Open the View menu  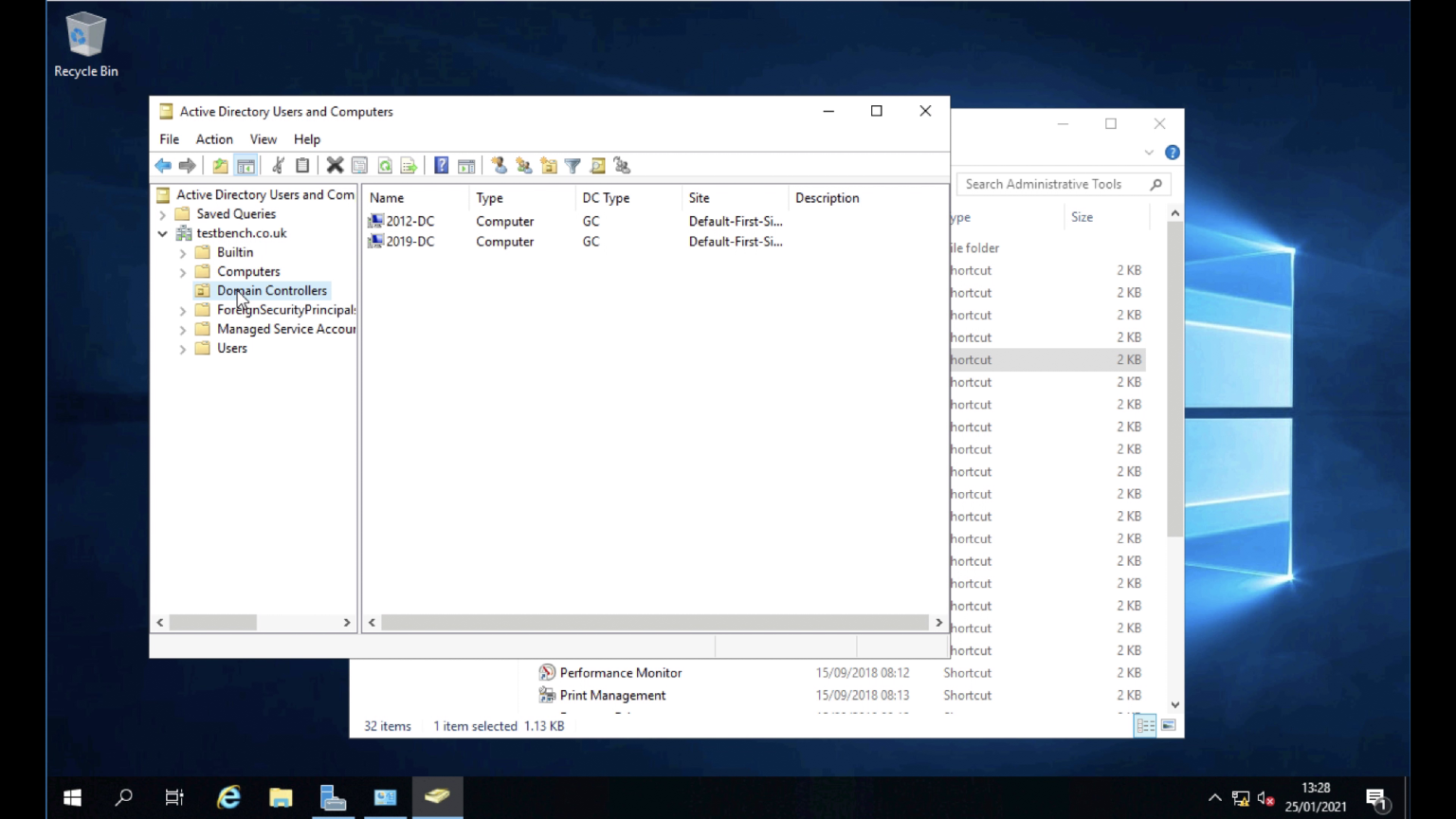click(263, 139)
